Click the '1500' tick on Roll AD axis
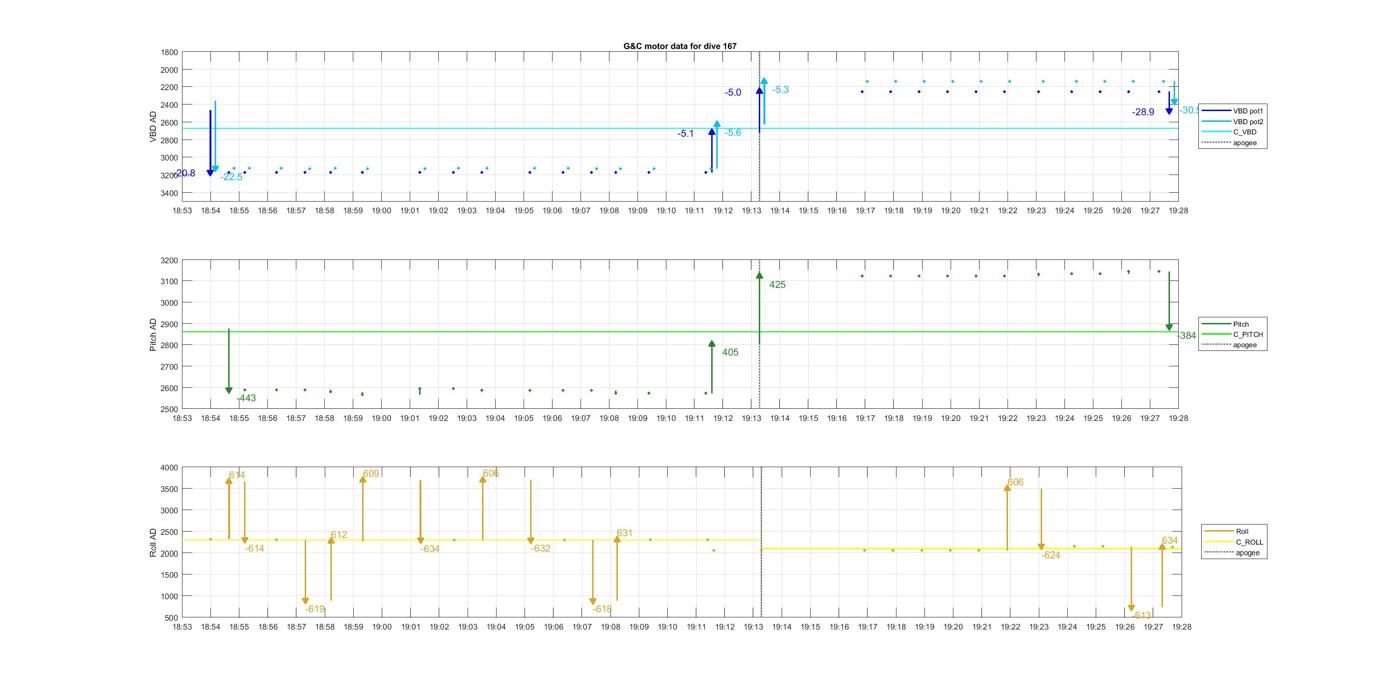Screen dimensions: 1400x693 coord(170,575)
